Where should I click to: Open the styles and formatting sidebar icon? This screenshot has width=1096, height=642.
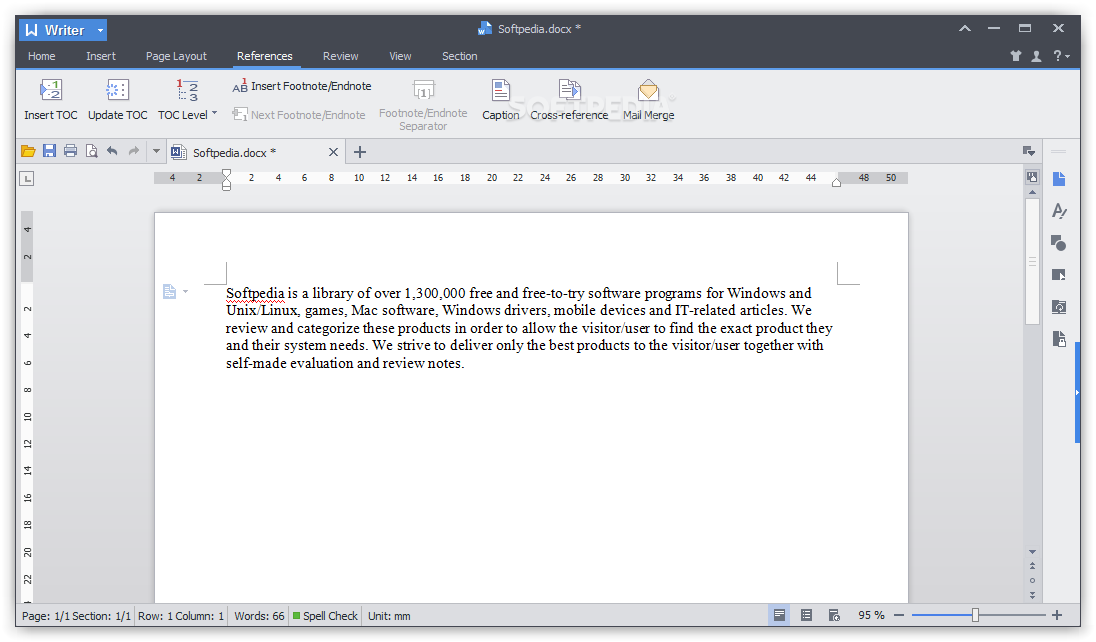tap(1059, 211)
